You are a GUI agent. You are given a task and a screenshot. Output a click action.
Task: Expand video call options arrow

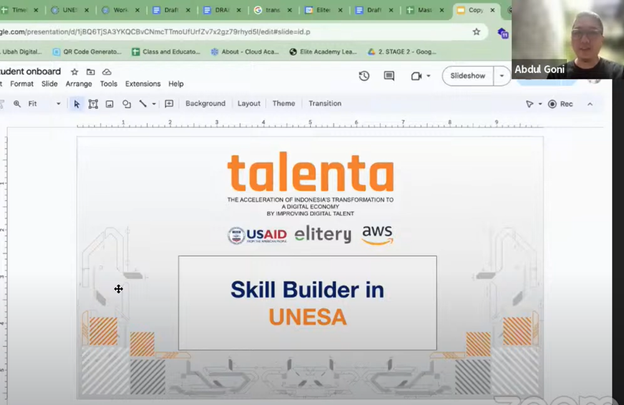pyautogui.click(x=429, y=76)
